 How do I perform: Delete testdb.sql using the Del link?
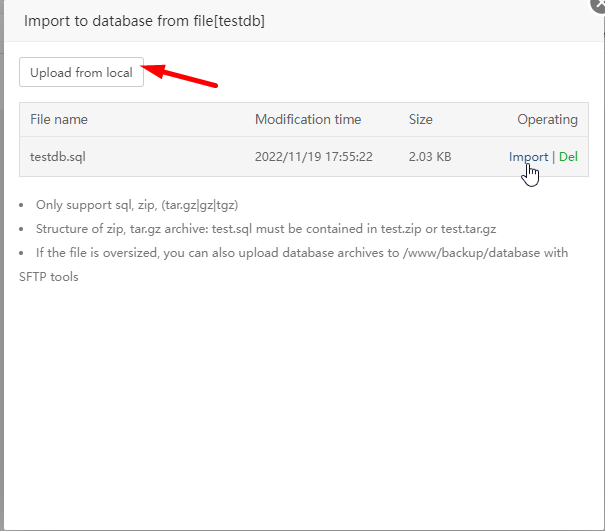tap(568, 157)
